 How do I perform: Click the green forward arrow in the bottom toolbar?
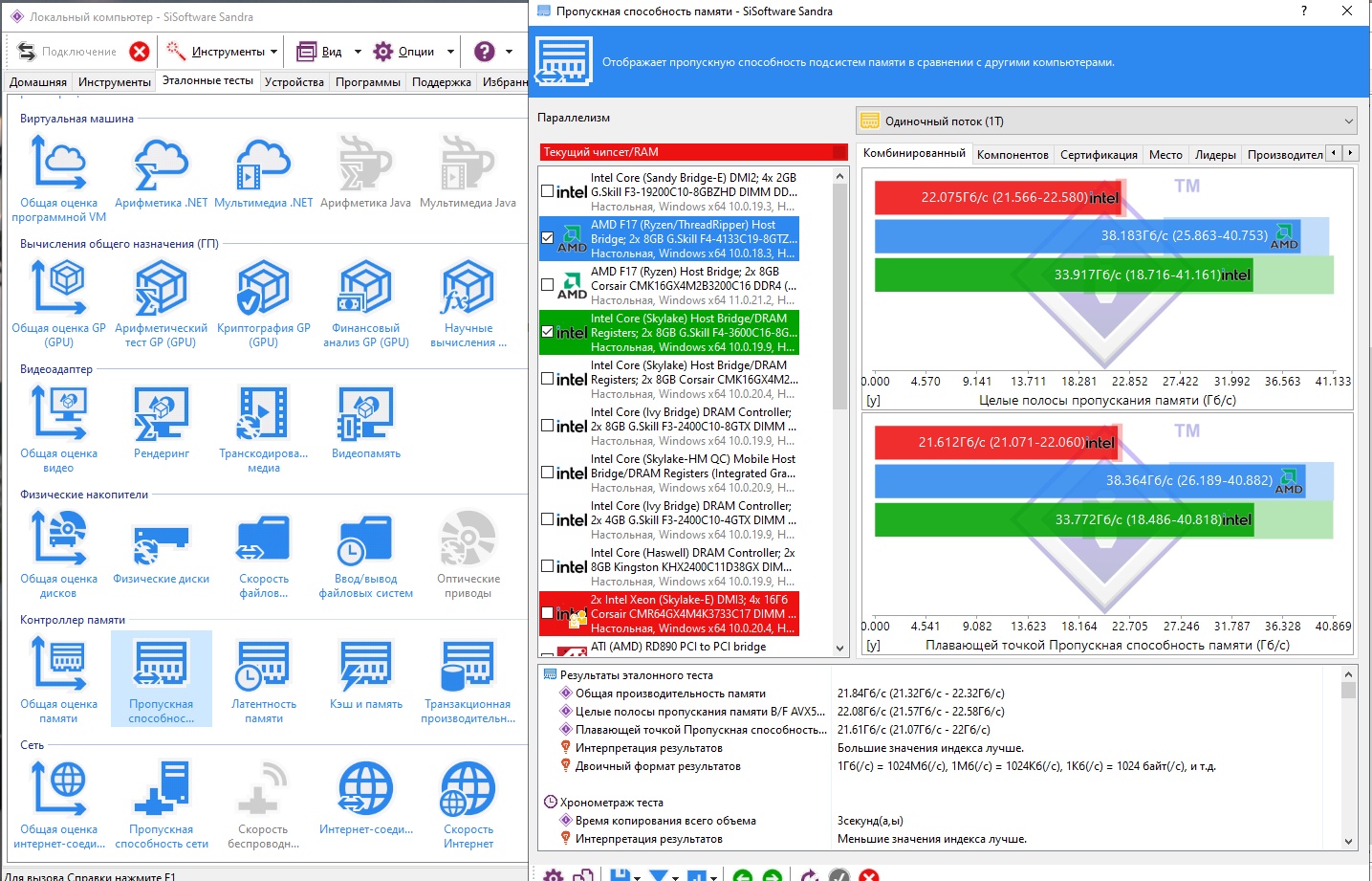773,874
